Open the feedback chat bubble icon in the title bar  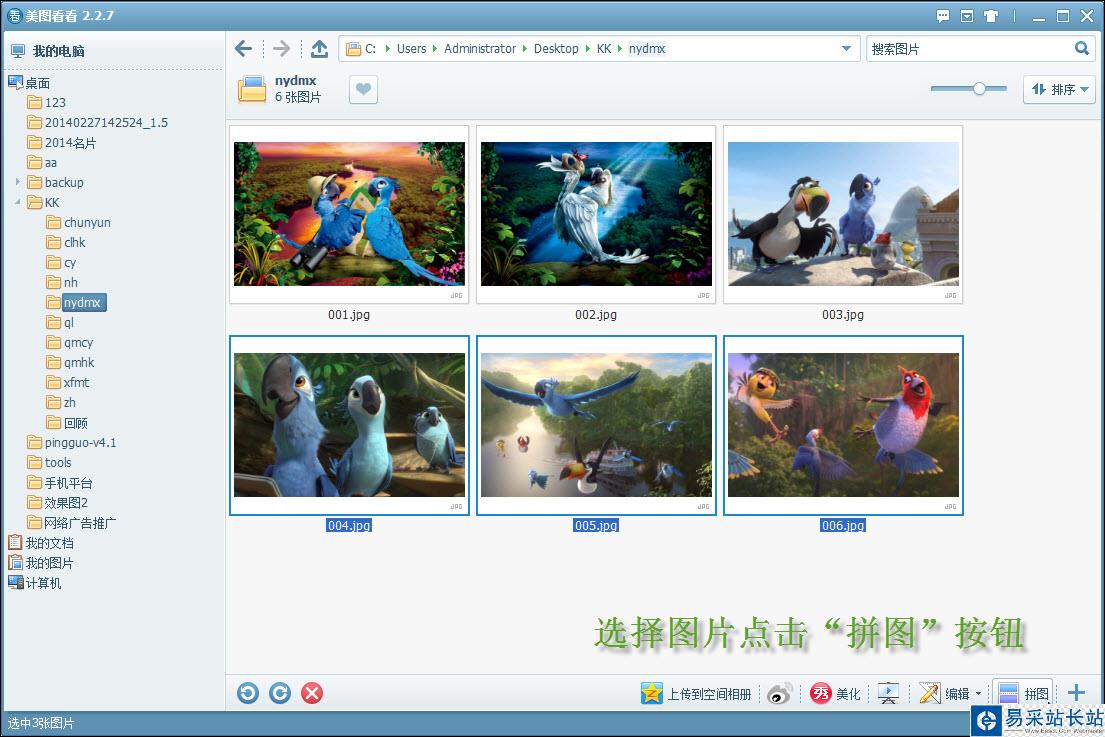[x=943, y=16]
